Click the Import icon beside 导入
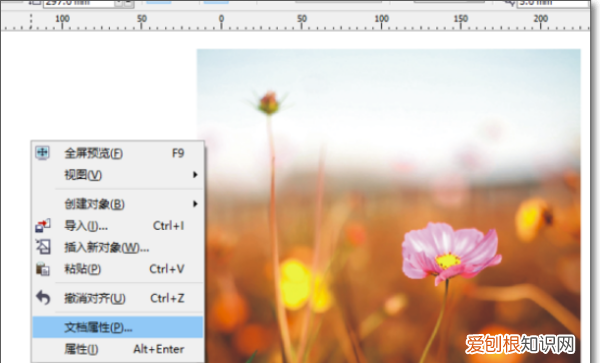The width and height of the screenshot is (600, 363). click(43, 226)
